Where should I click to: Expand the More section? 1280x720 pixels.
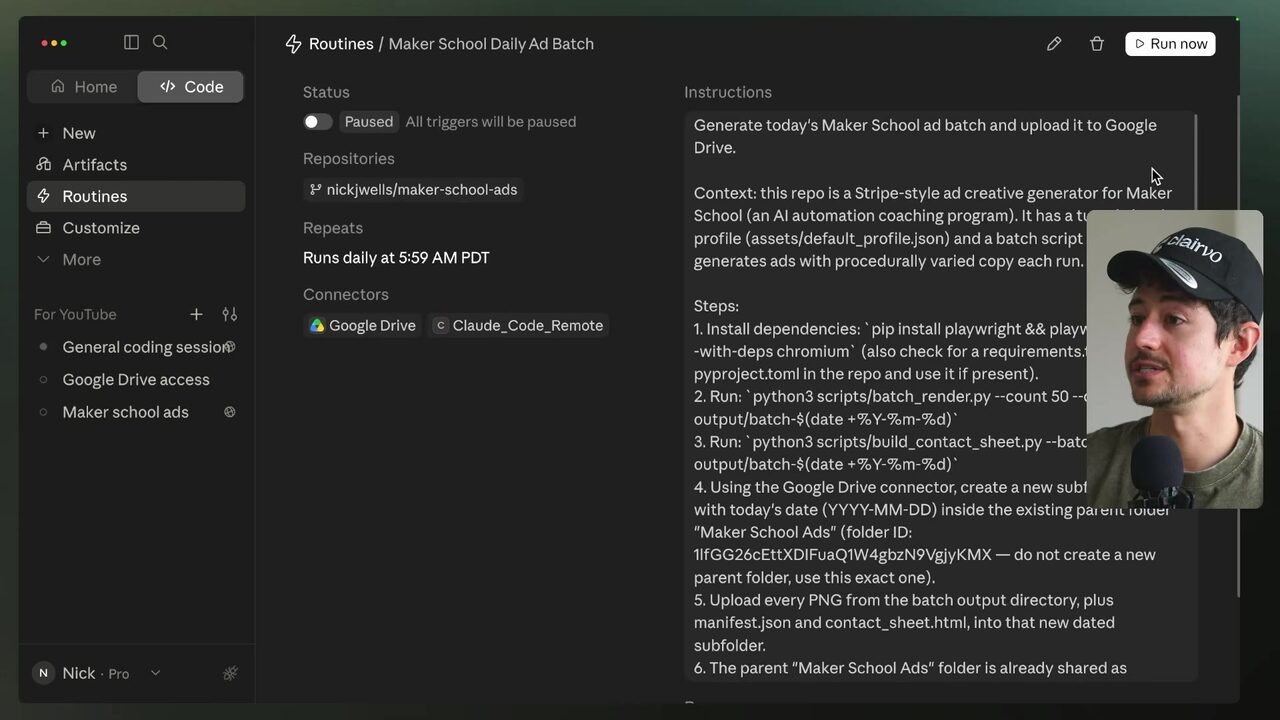(x=136, y=259)
